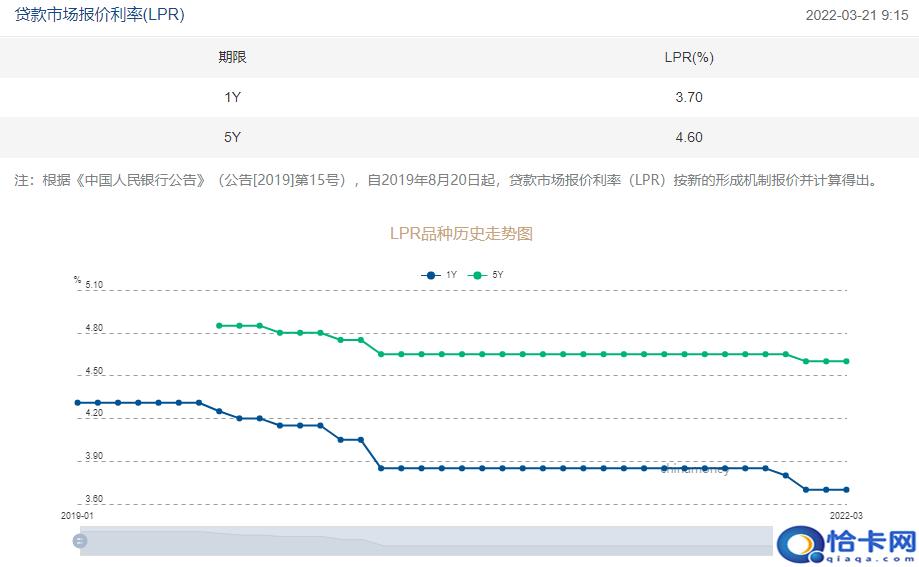Click the 2022-03-21 9:15 timestamp
This screenshot has width=919, height=567.
pyautogui.click(x=857, y=16)
